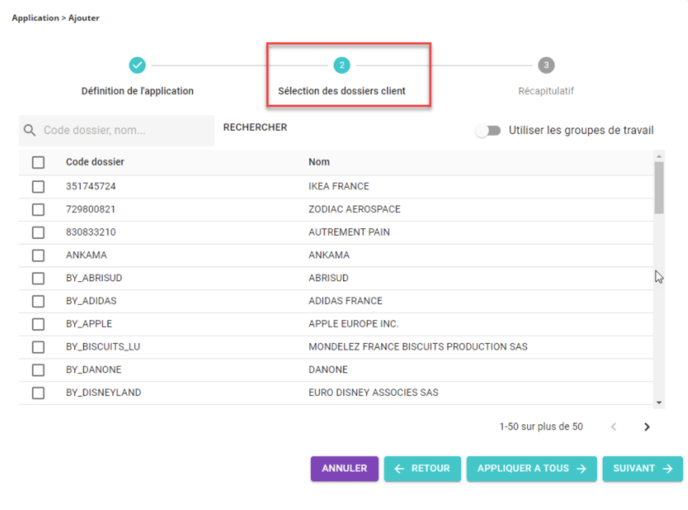Viewport: 688px width, 510px height.
Task: Click the BY_APPLE code cell
Action: 89,324
